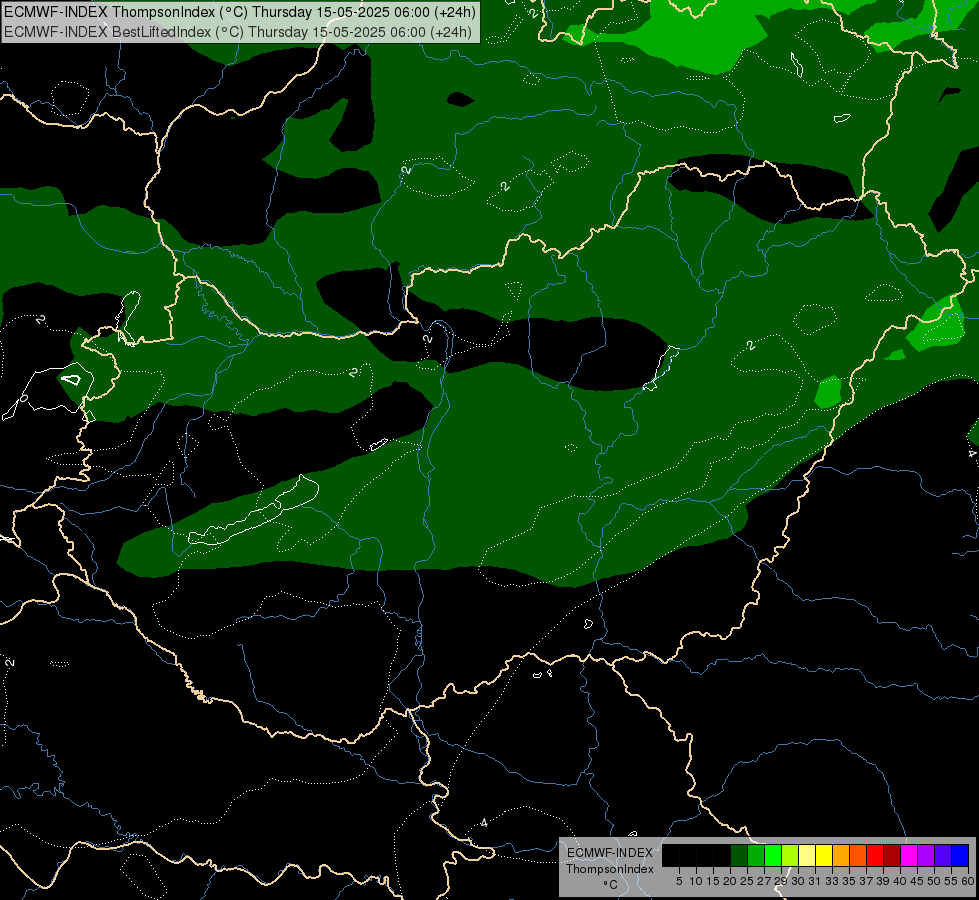The image size is (979, 900).
Task: Click the BestLiftedIndex title line at top
Action: [238, 32]
